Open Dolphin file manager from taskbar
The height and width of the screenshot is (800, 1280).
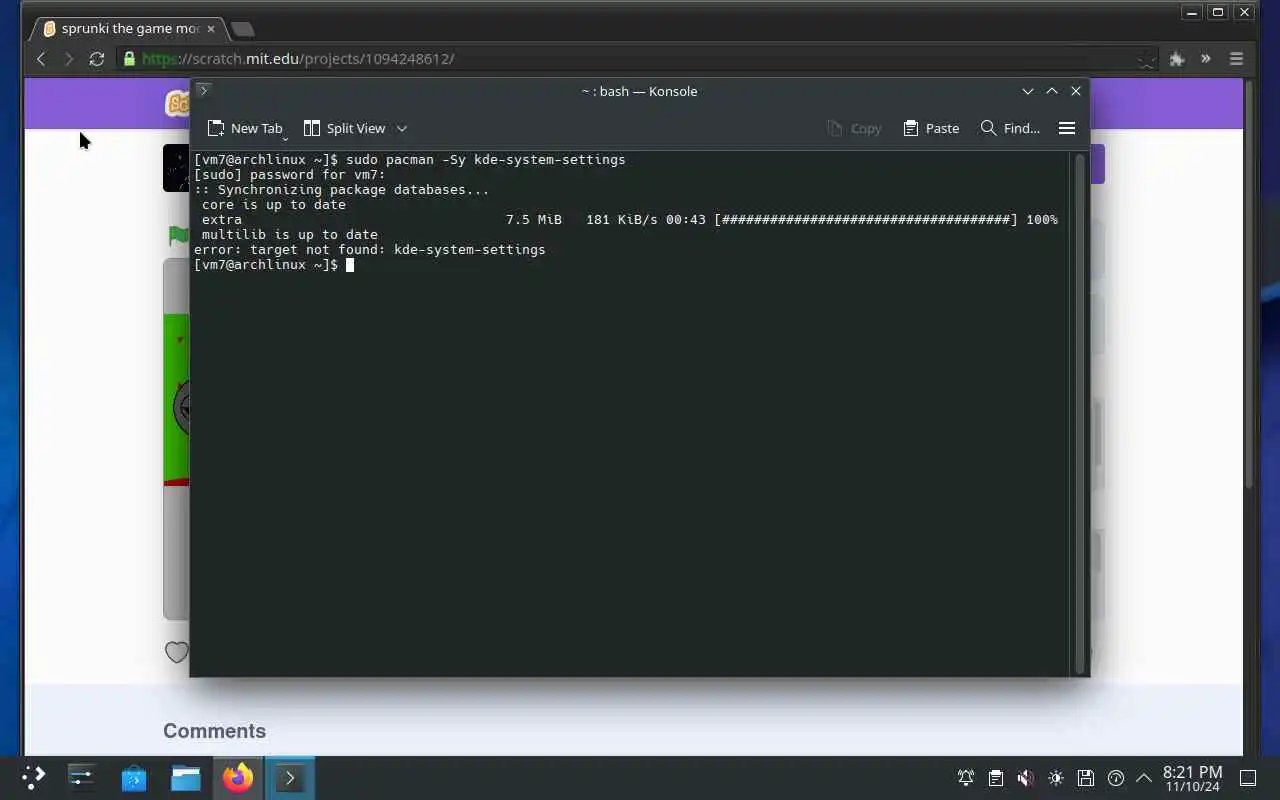[x=186, y=777]
